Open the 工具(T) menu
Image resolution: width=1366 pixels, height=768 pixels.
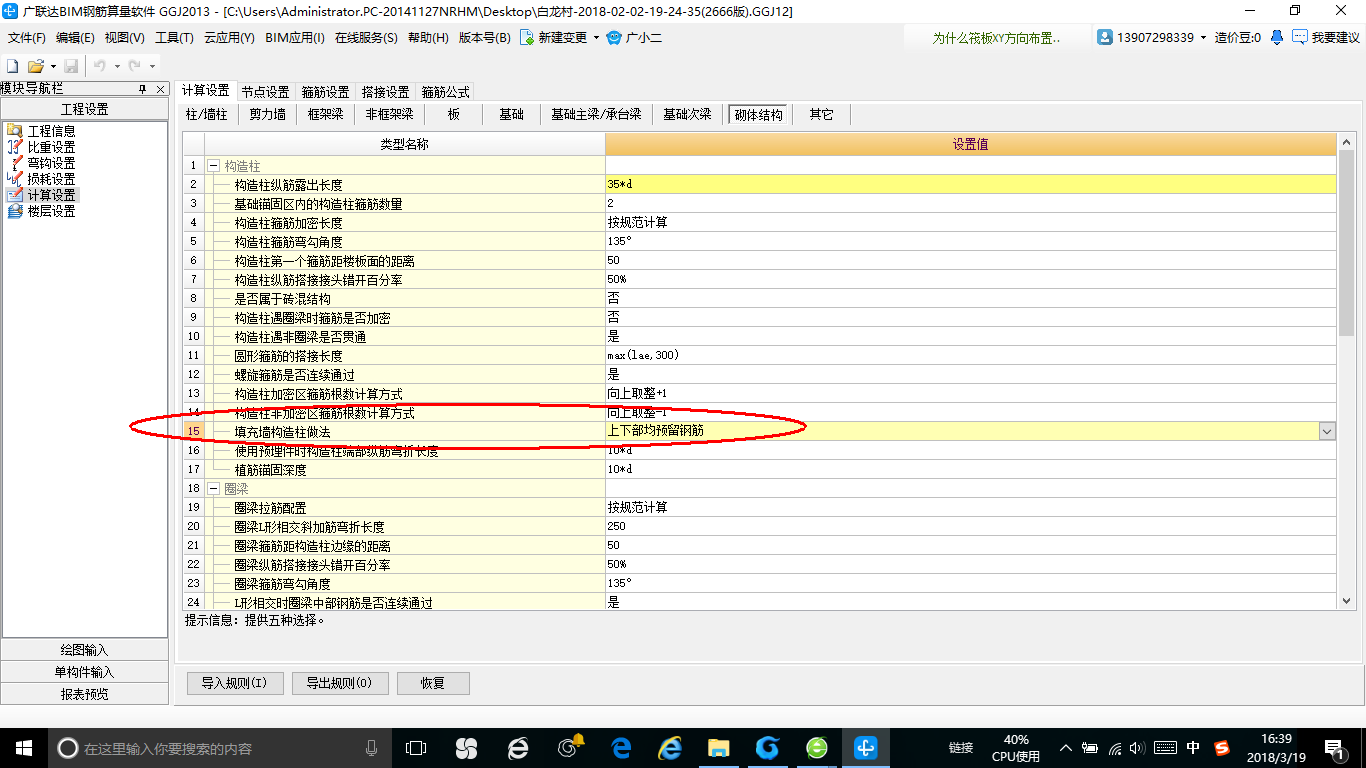click(174, 37)
